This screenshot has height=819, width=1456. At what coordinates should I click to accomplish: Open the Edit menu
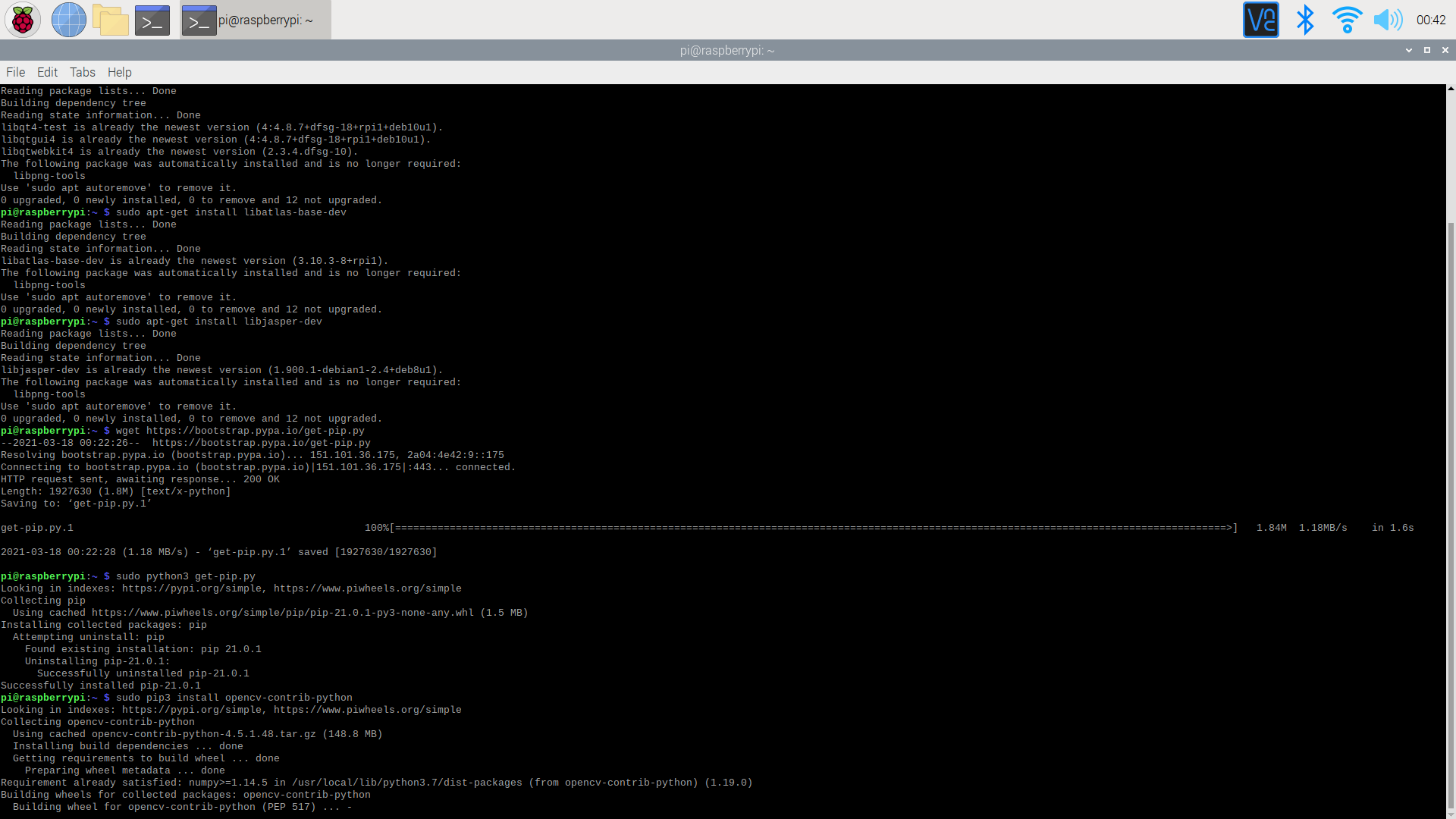tap(47, 72)
